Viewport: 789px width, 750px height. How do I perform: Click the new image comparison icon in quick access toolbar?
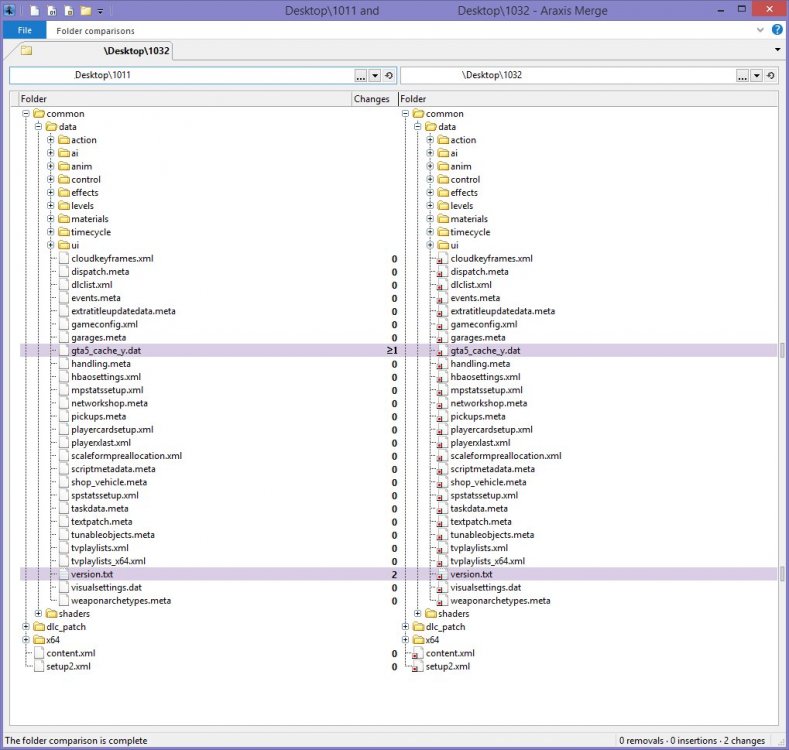(69, 11)
